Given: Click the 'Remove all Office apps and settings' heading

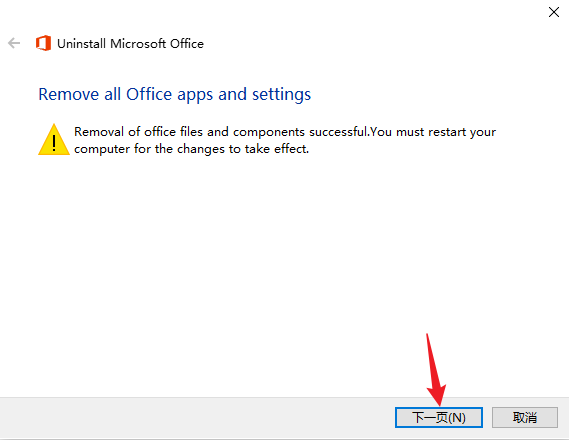Looking at the screenshot, I should pos(175,94).
